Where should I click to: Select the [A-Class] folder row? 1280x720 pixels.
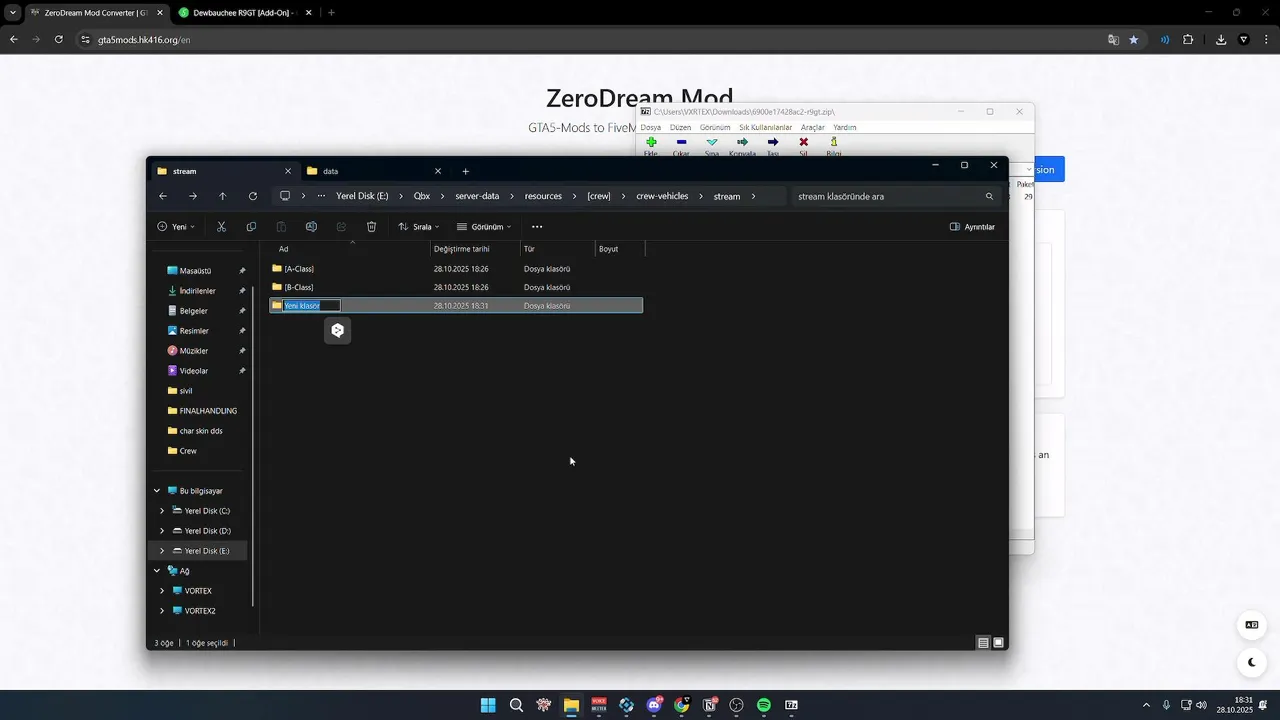click(x=456, y=269)
